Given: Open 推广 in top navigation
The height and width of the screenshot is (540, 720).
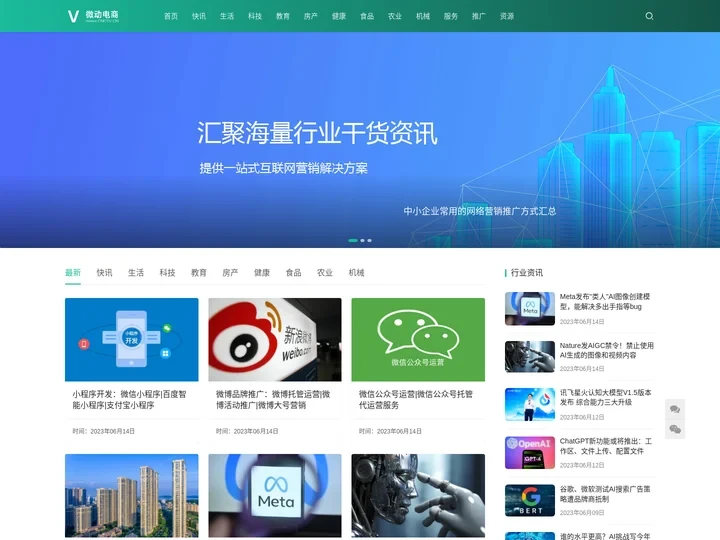Looking at the screenshot, I should pyautogui.click(x=479, y=16).
